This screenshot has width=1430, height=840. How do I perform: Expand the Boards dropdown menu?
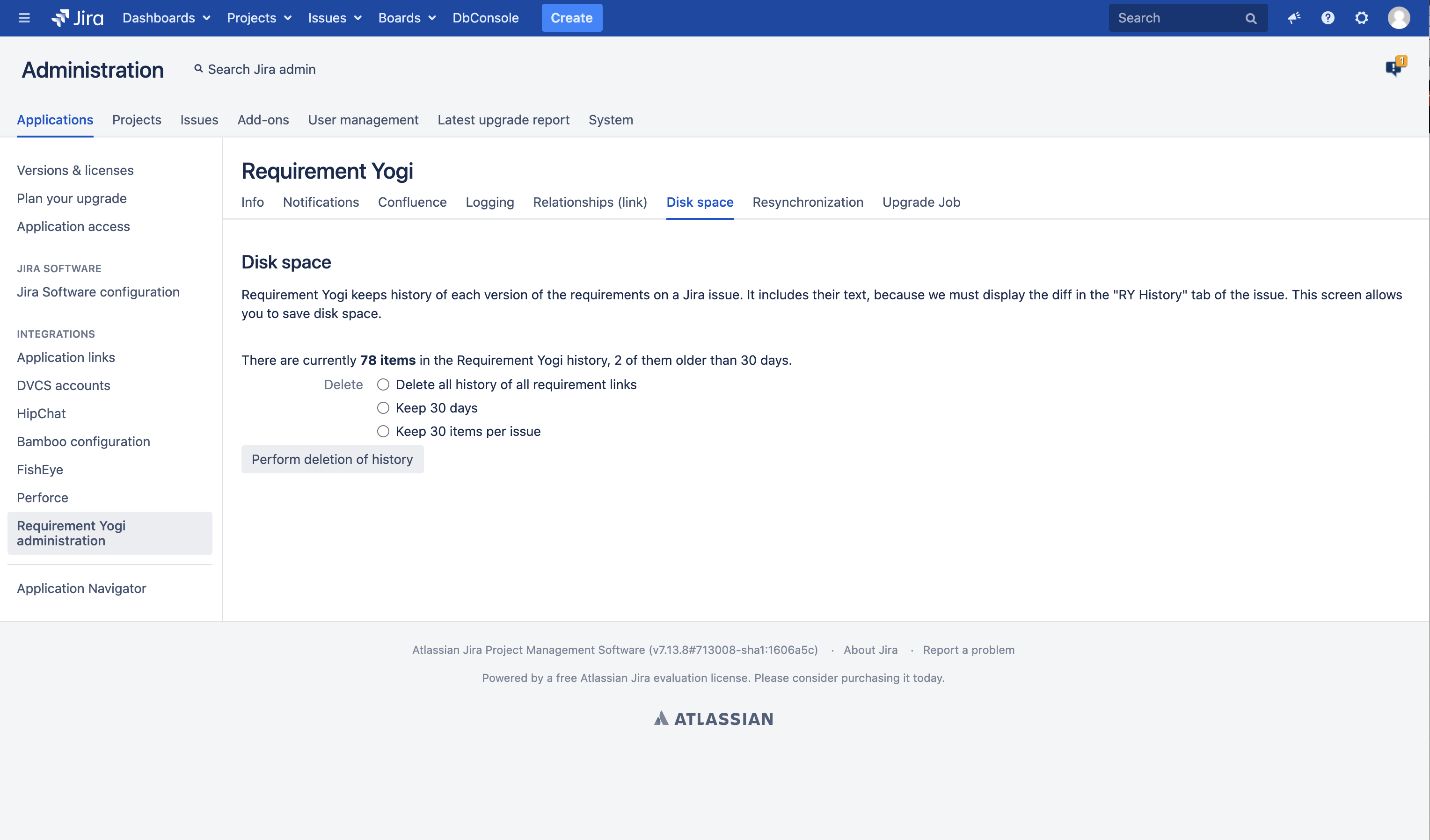click(406, 18)
